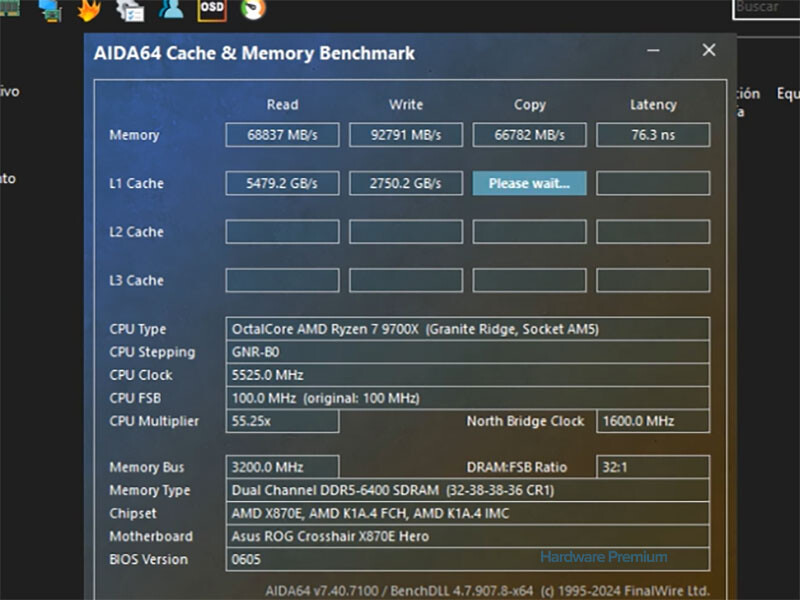The width and height of the screenshot is (800, 600).
Task: Click the empty L3 Cache Copy cell
Action: coord(530,280)
